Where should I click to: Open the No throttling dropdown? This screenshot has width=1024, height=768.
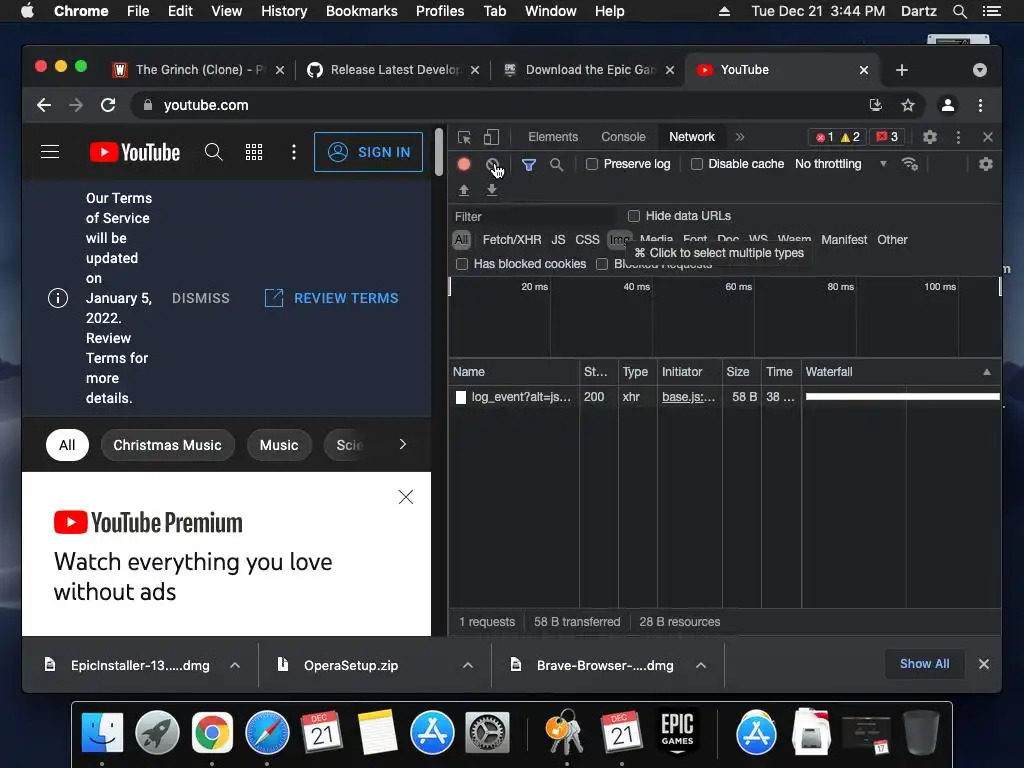(840, 165)
